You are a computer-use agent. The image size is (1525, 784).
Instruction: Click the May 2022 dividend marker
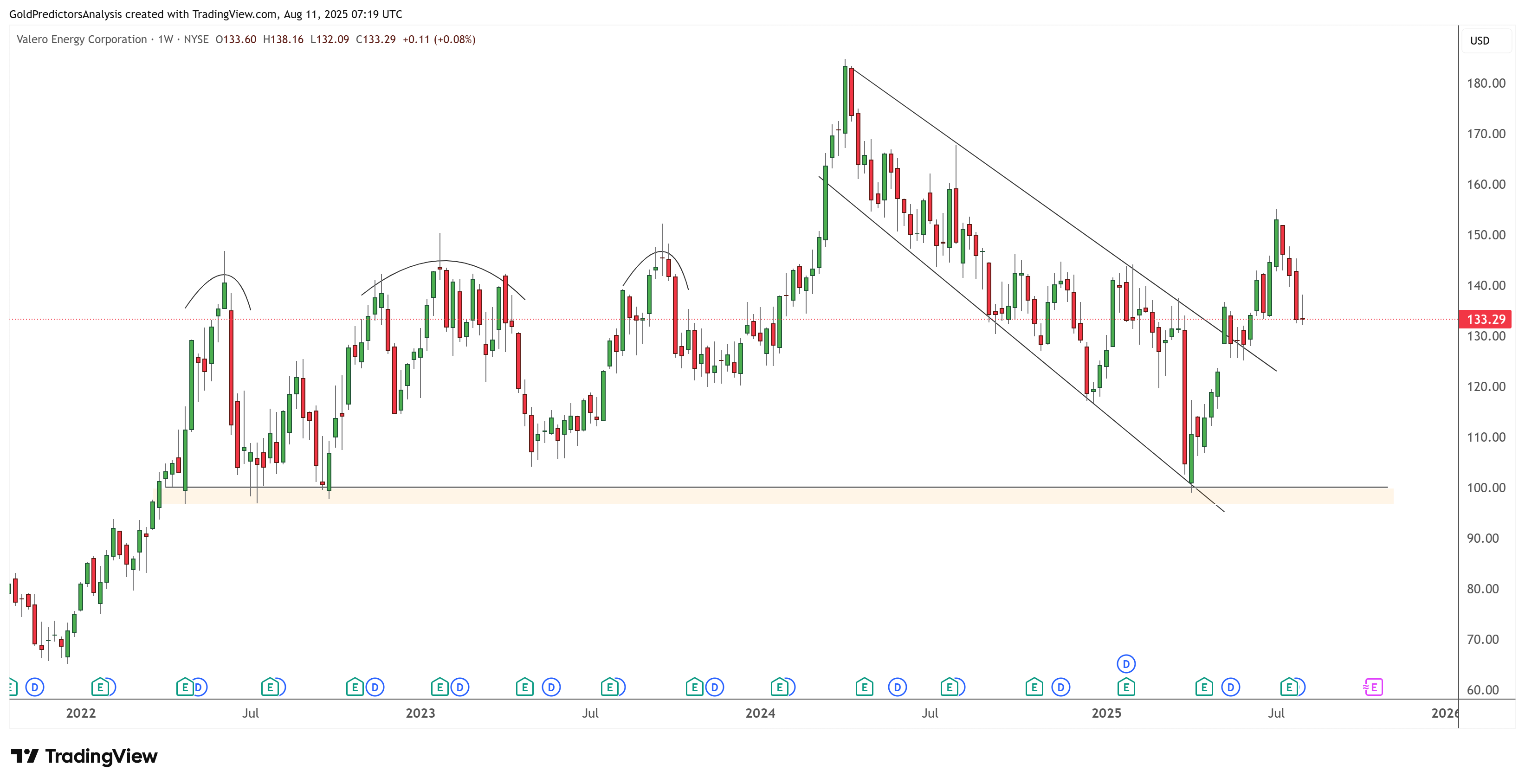point(199,687)
